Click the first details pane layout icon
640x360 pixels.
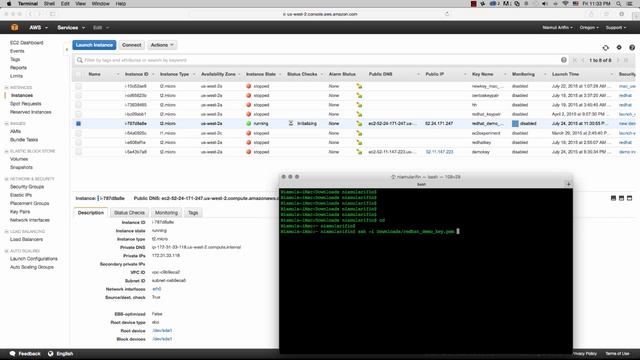613,198
